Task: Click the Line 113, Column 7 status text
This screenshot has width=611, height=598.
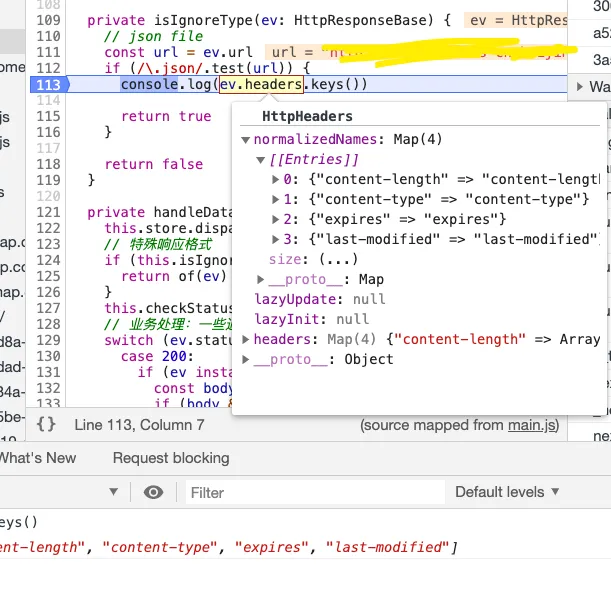Action: [139, 425]
